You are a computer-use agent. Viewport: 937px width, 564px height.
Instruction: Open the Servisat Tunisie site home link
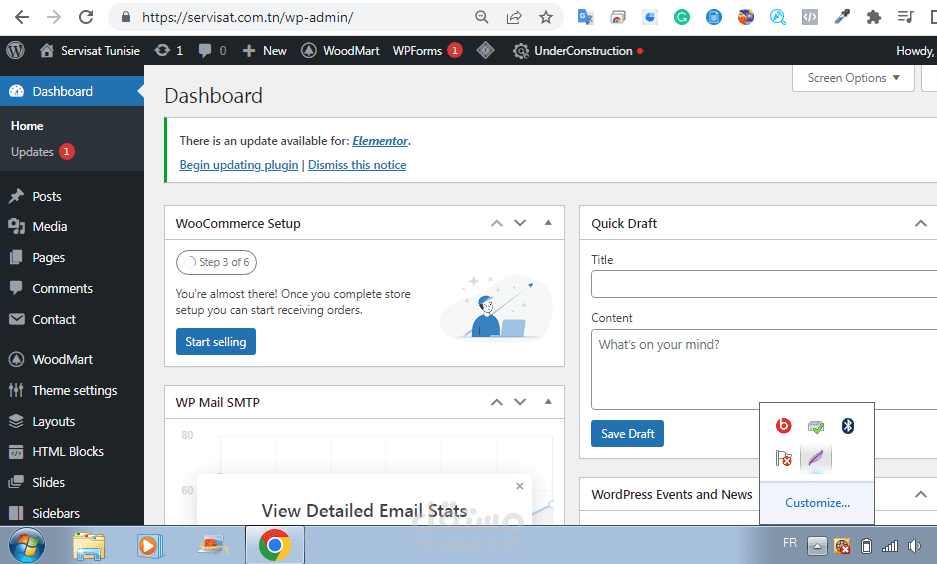(90, 51)
